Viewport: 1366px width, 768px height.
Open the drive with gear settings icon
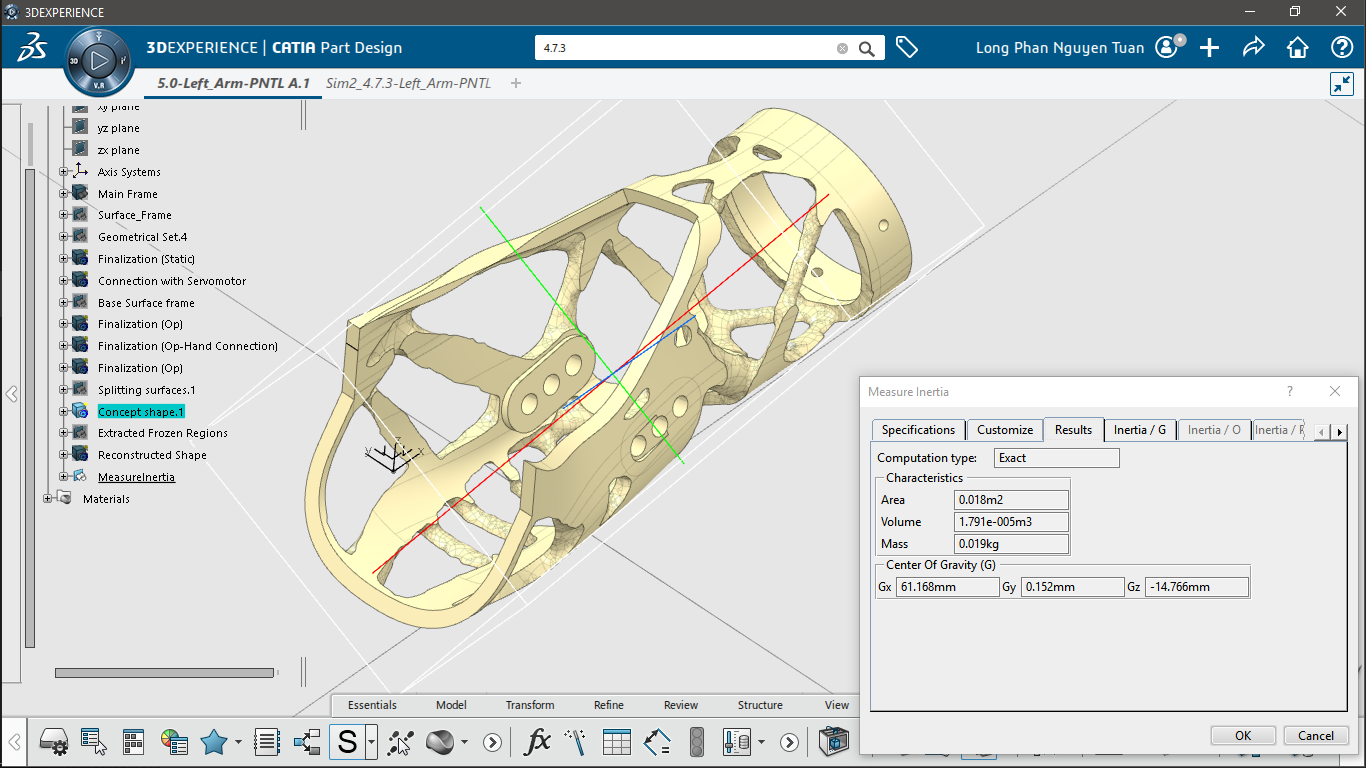pyautogui.click(x=53, y=742)
